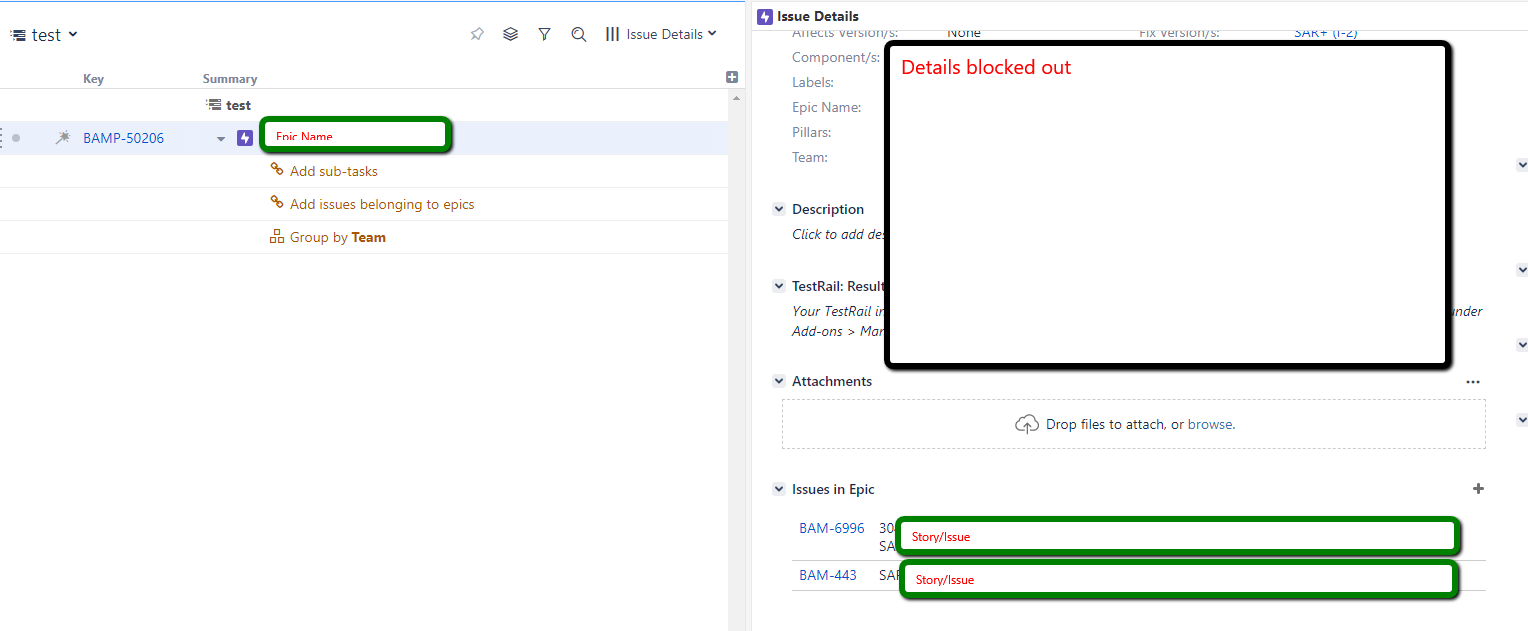Screen dimensions: 1528x631
Task: Click the Key column header
Action: tap(93, 79)
